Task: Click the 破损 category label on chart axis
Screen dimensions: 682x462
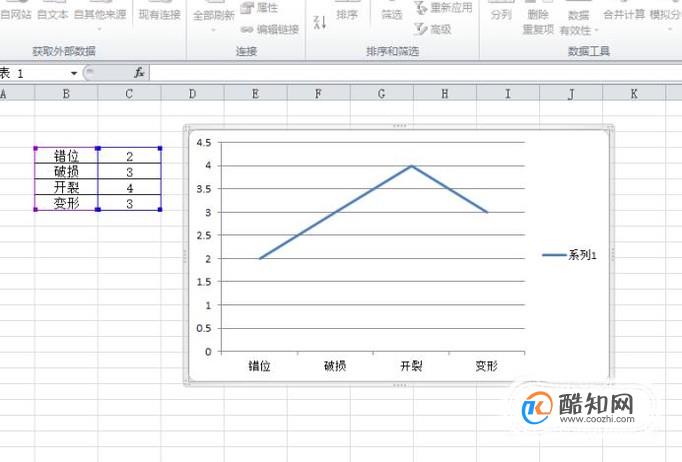Action: coord(335,366)
